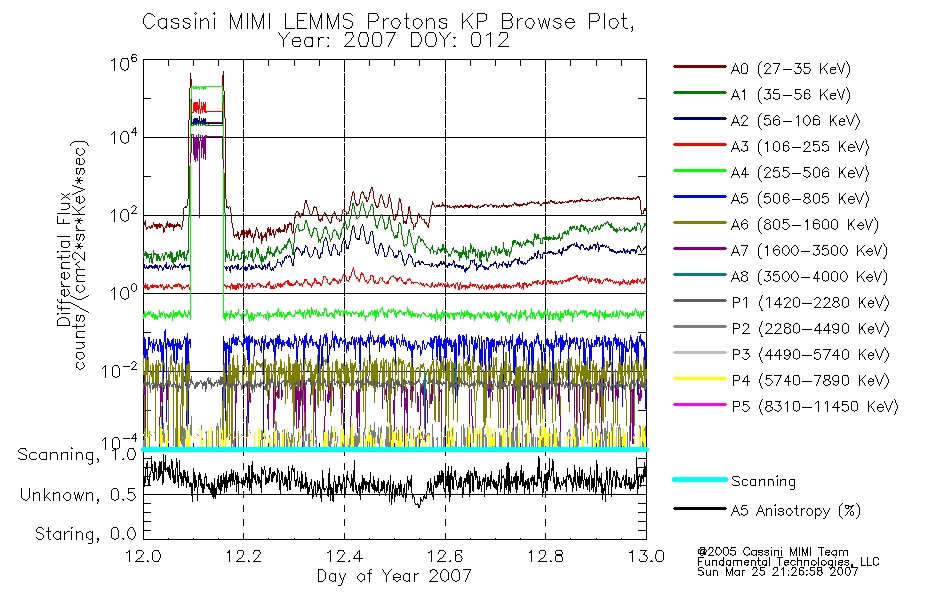
Task: Click the A6 (805-1600 KeV) legend label
Action: point(805,225)
